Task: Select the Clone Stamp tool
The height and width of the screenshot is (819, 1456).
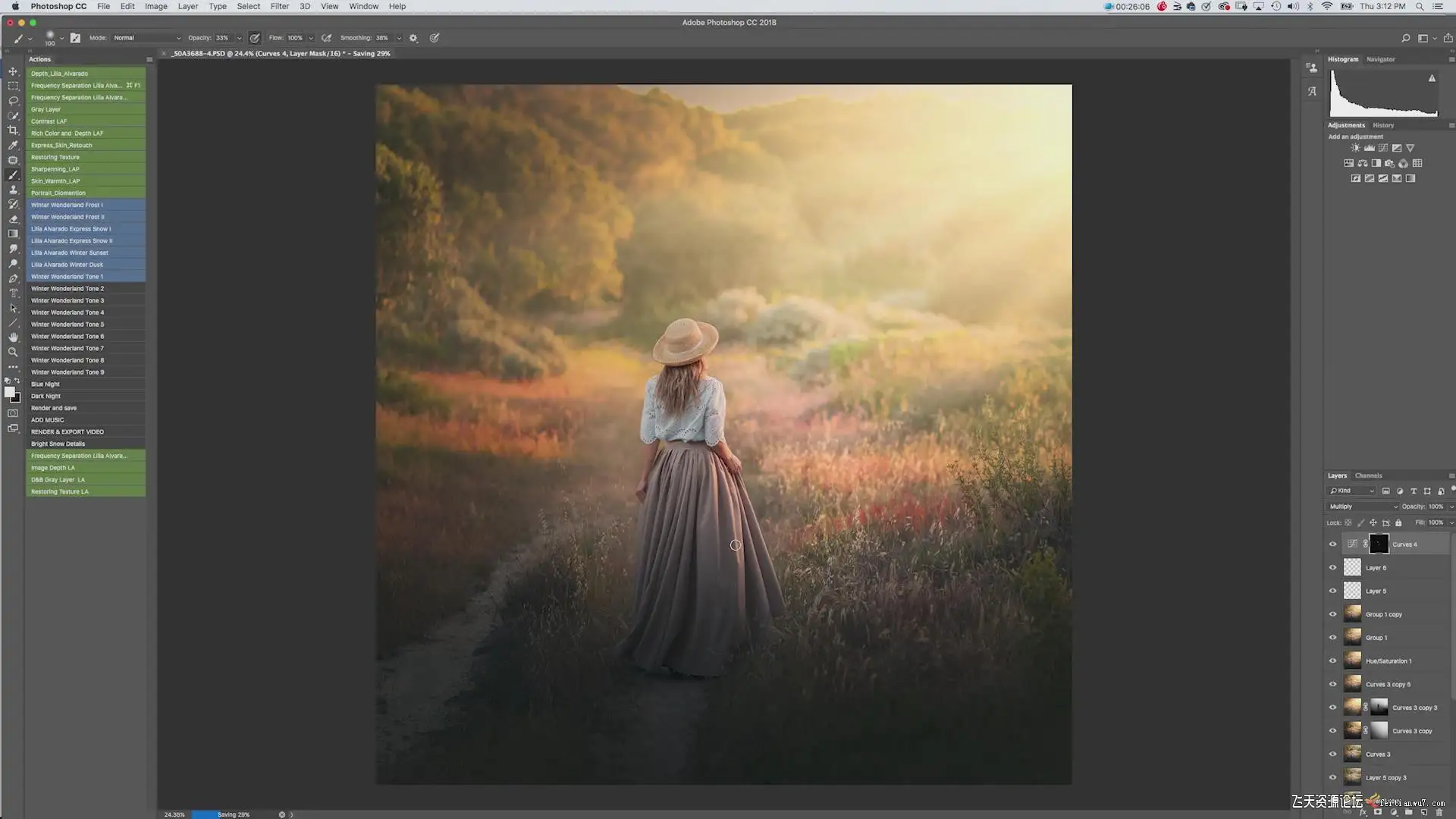Action: 13,190
